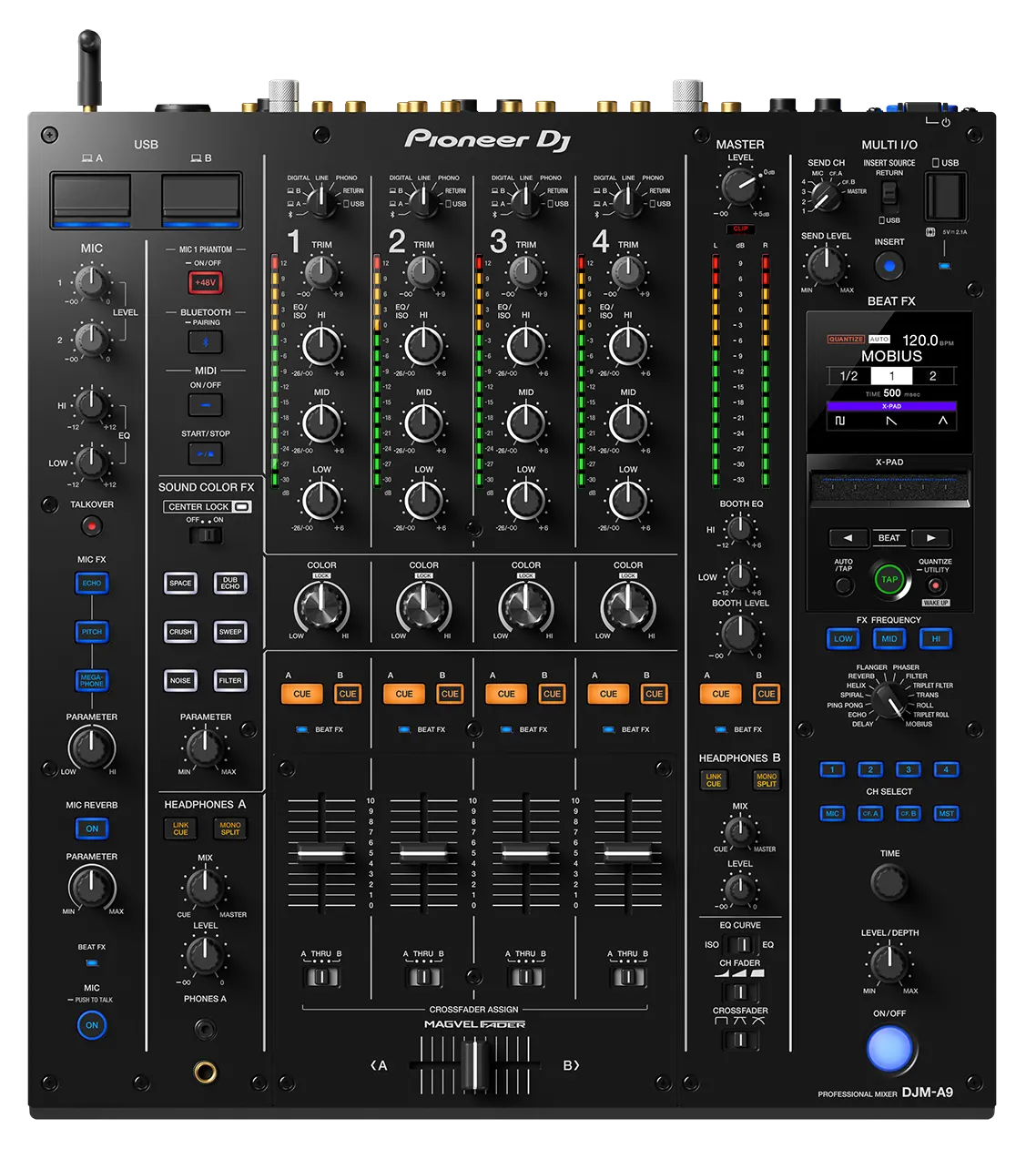
Task: Enable FX FREQUENCY LOW button
Action: (x=844, y=639)
